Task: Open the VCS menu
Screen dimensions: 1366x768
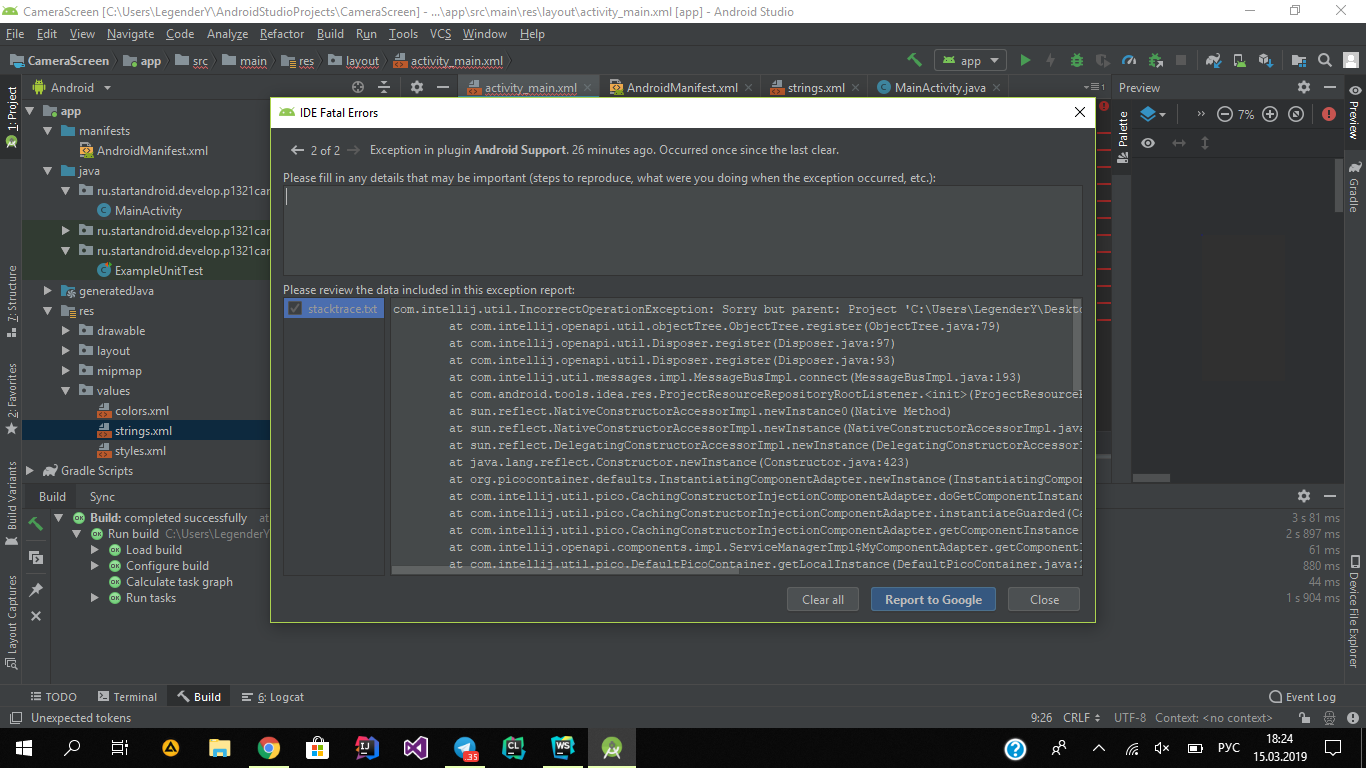Action: [441, 34]
